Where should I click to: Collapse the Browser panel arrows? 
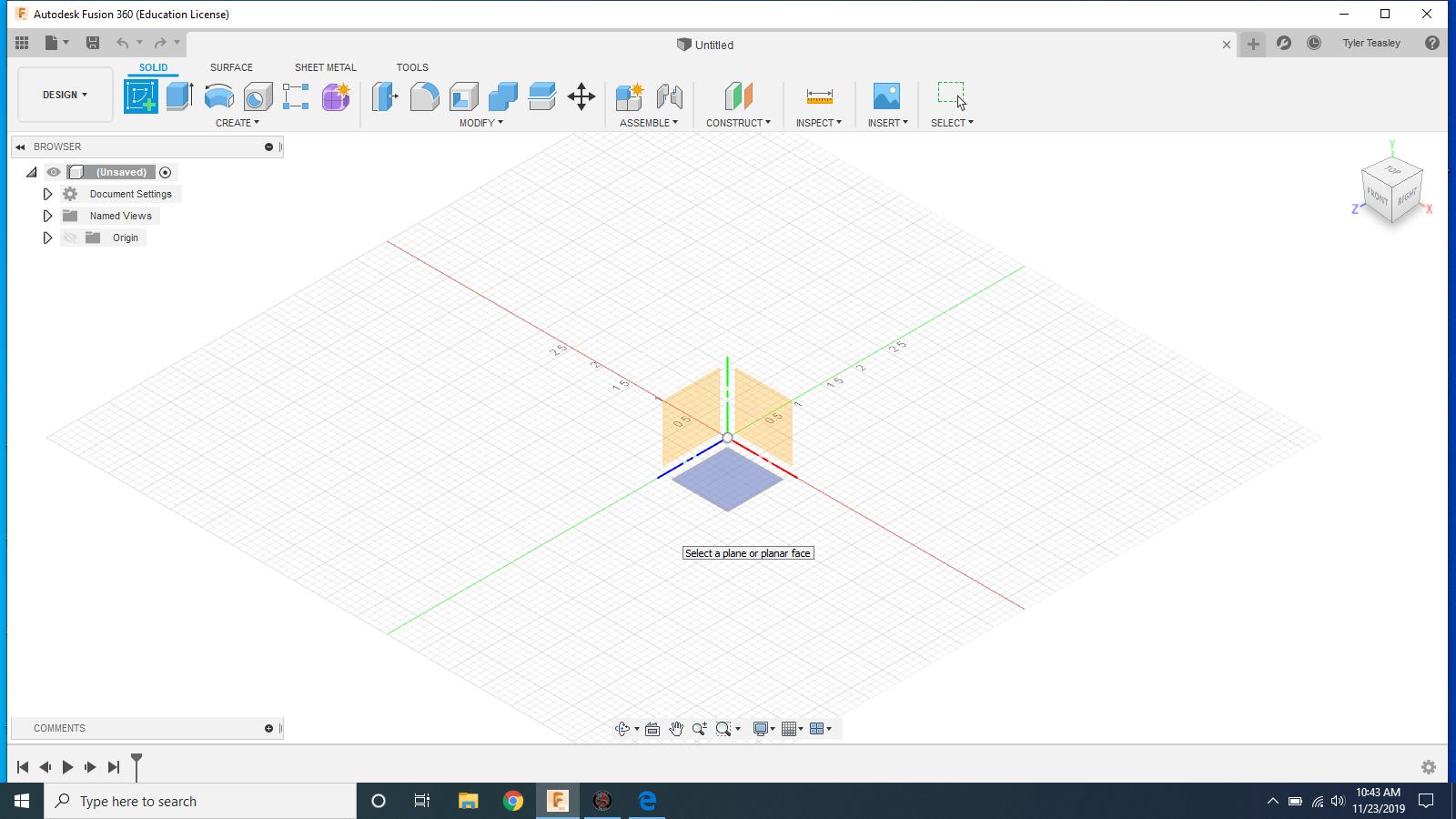coord(20,147)
